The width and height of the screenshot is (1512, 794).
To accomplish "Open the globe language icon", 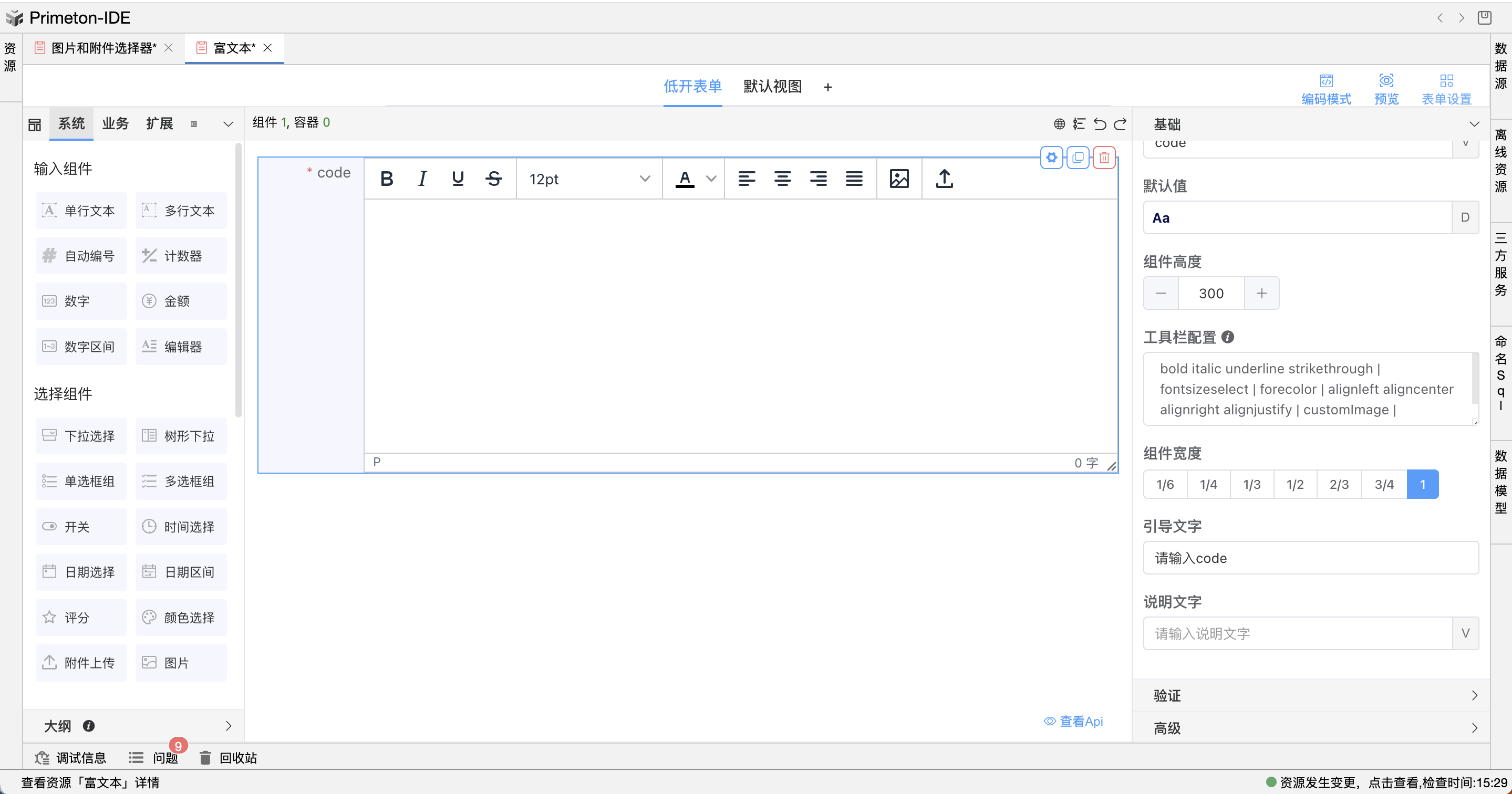I will 1059,124.
